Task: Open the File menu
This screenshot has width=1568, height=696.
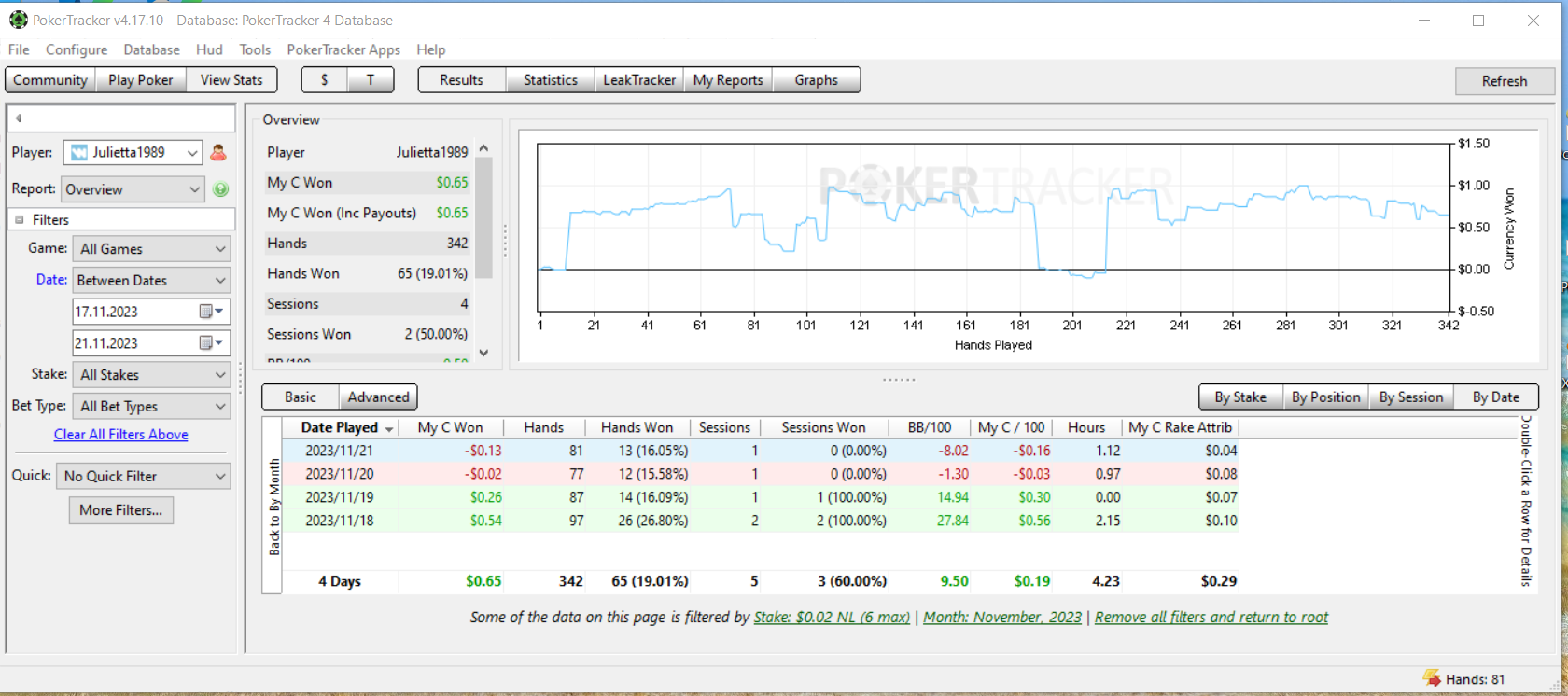Action: coord(19,49)
